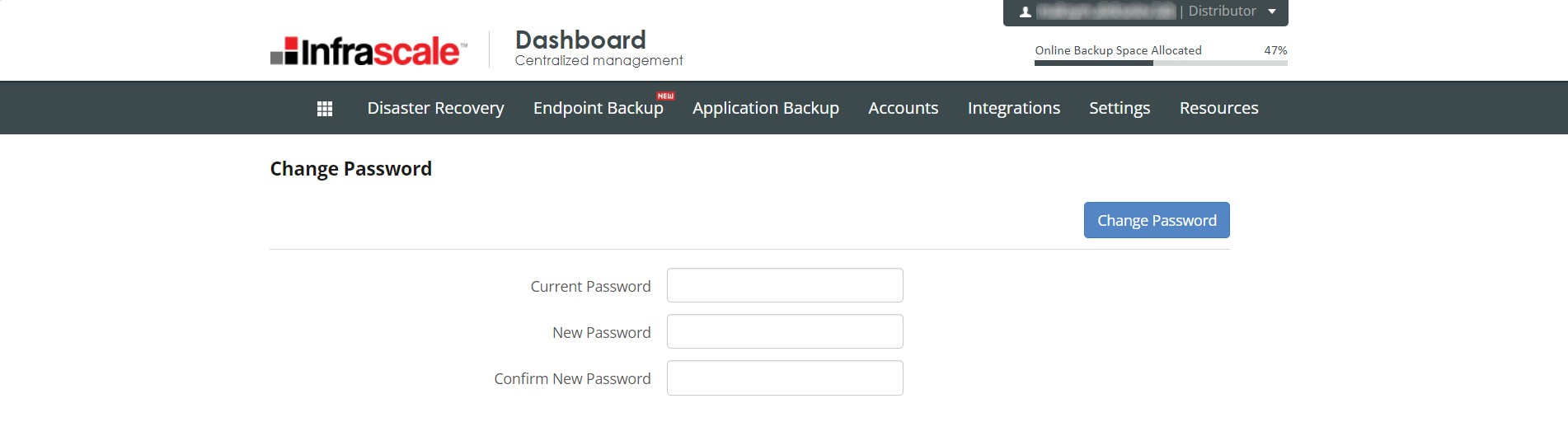Viewport: 1568px width, 436px height.
Task: Click the 47% allocation value
Action: [1275, 50]
